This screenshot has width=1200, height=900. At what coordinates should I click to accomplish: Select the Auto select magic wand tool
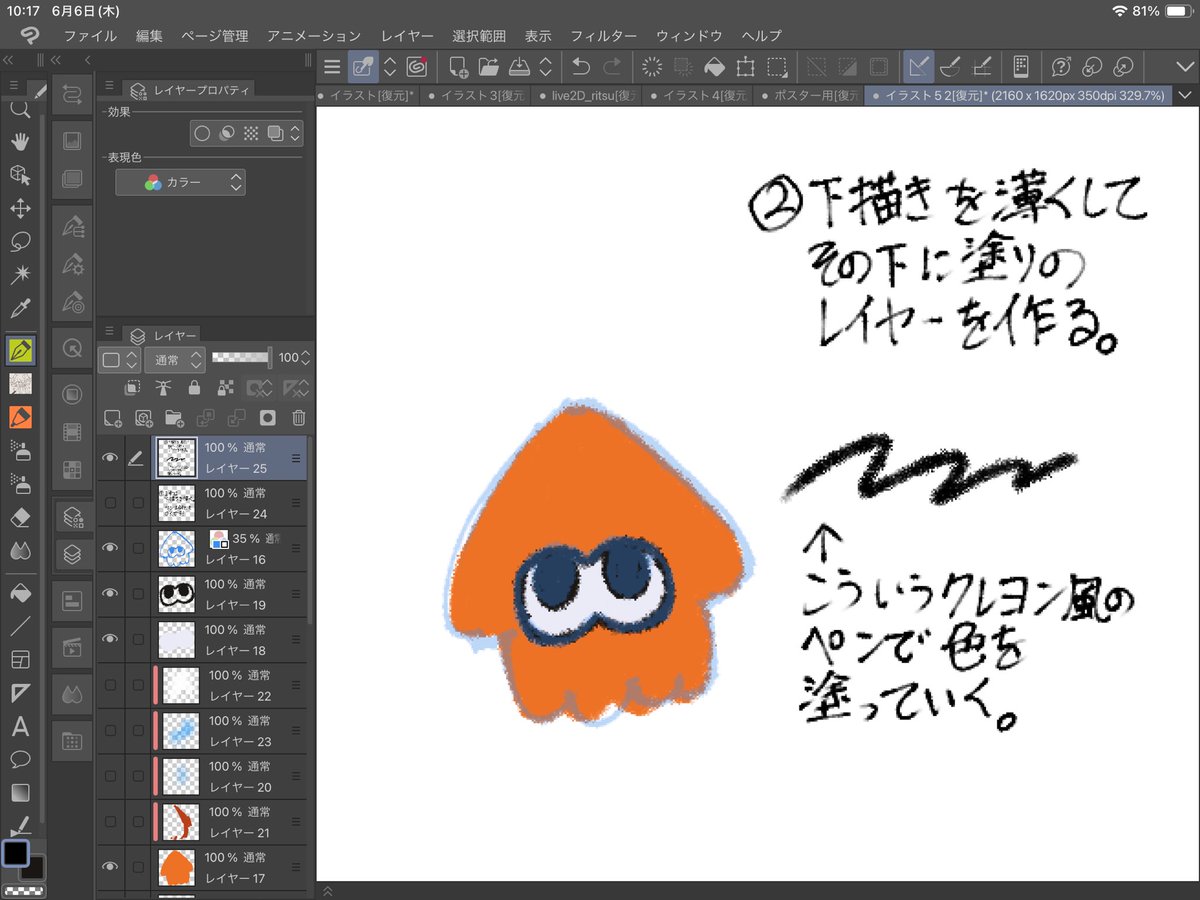(20, 274)
